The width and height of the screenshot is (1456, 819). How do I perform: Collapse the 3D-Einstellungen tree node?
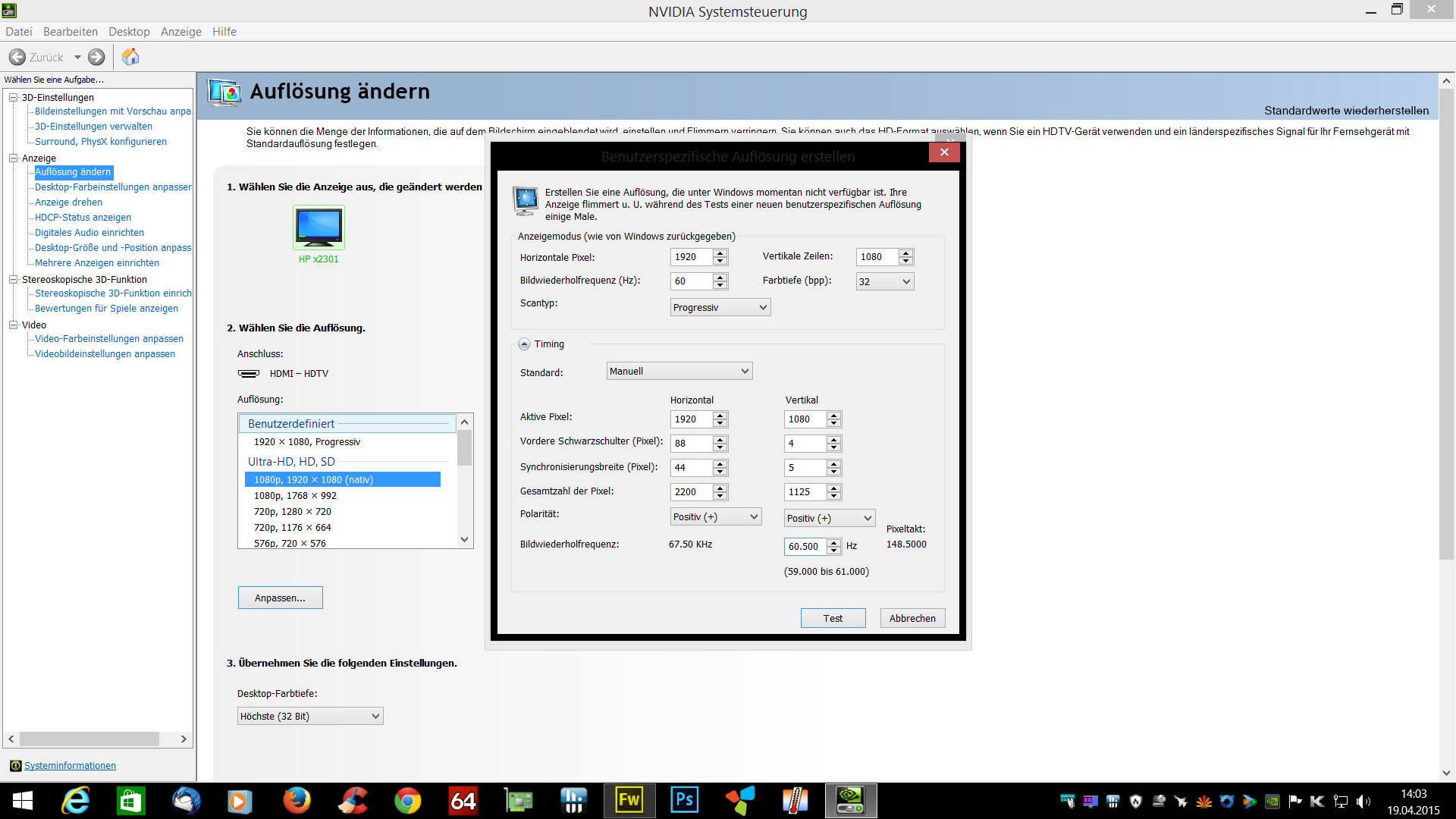click(x=13, y=97)
